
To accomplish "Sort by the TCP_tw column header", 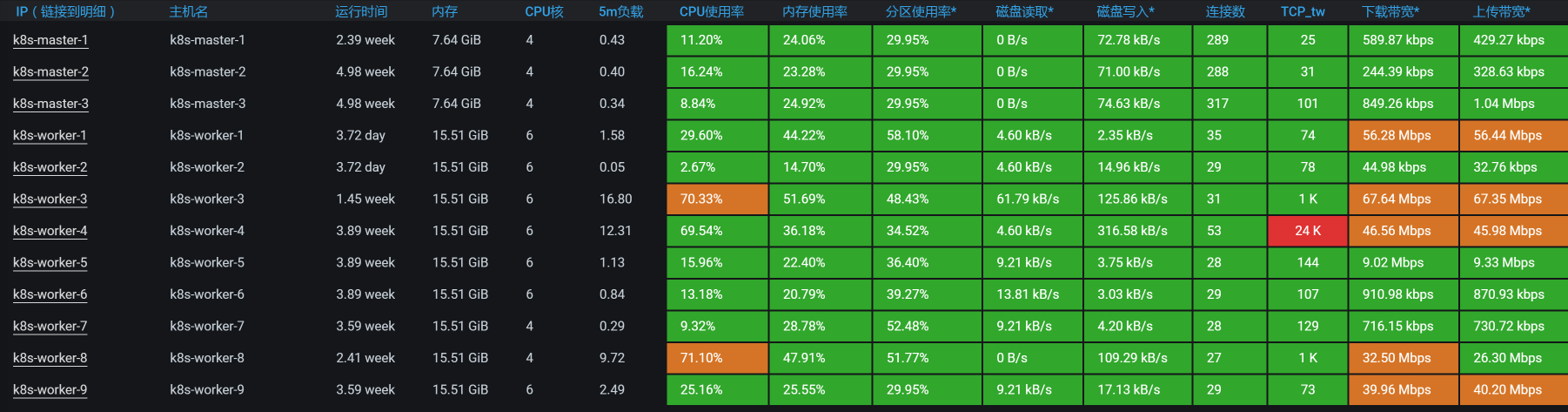I will coord(1303,11).
